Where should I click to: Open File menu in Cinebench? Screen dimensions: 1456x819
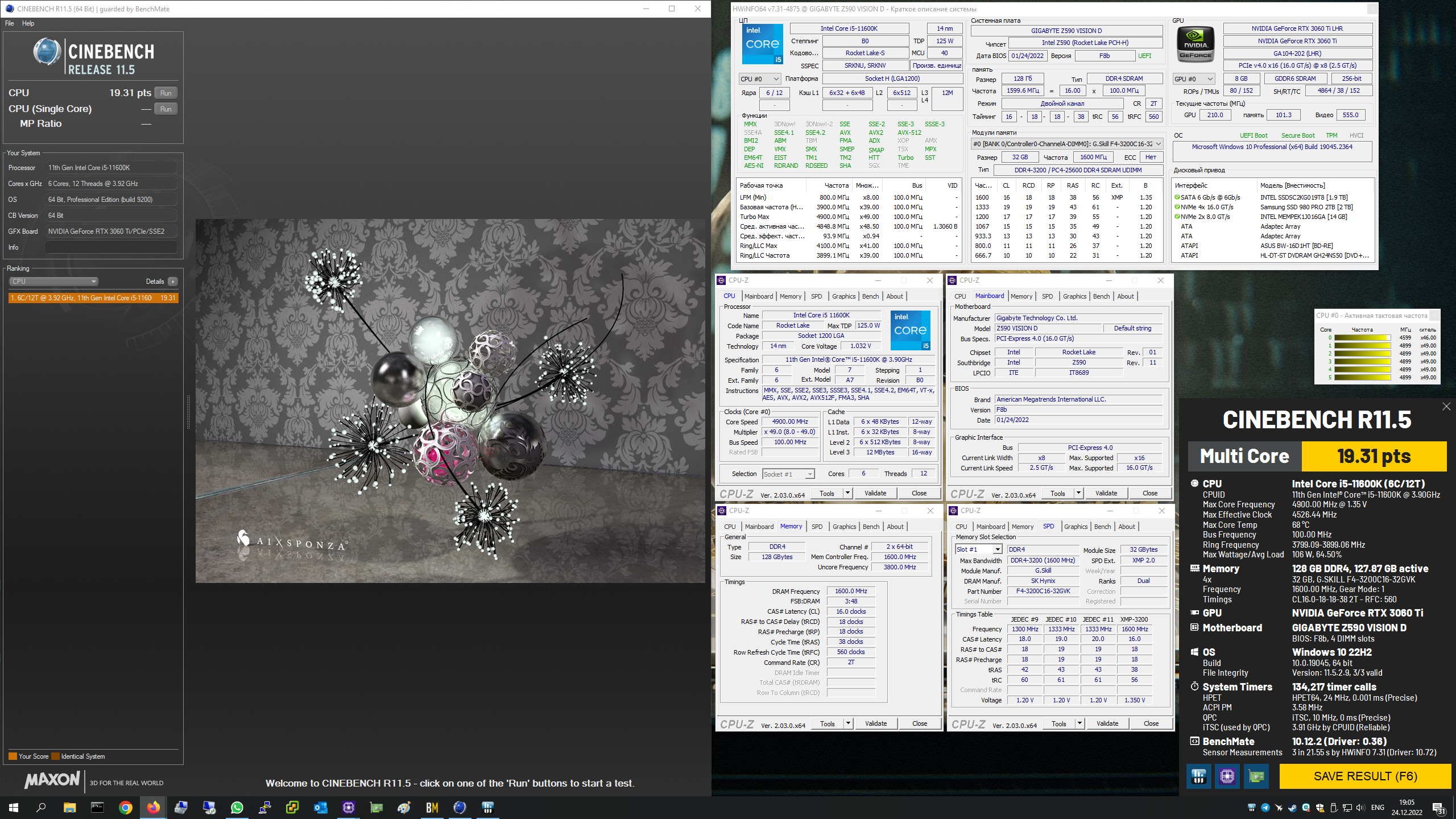[x=10, y=23]
